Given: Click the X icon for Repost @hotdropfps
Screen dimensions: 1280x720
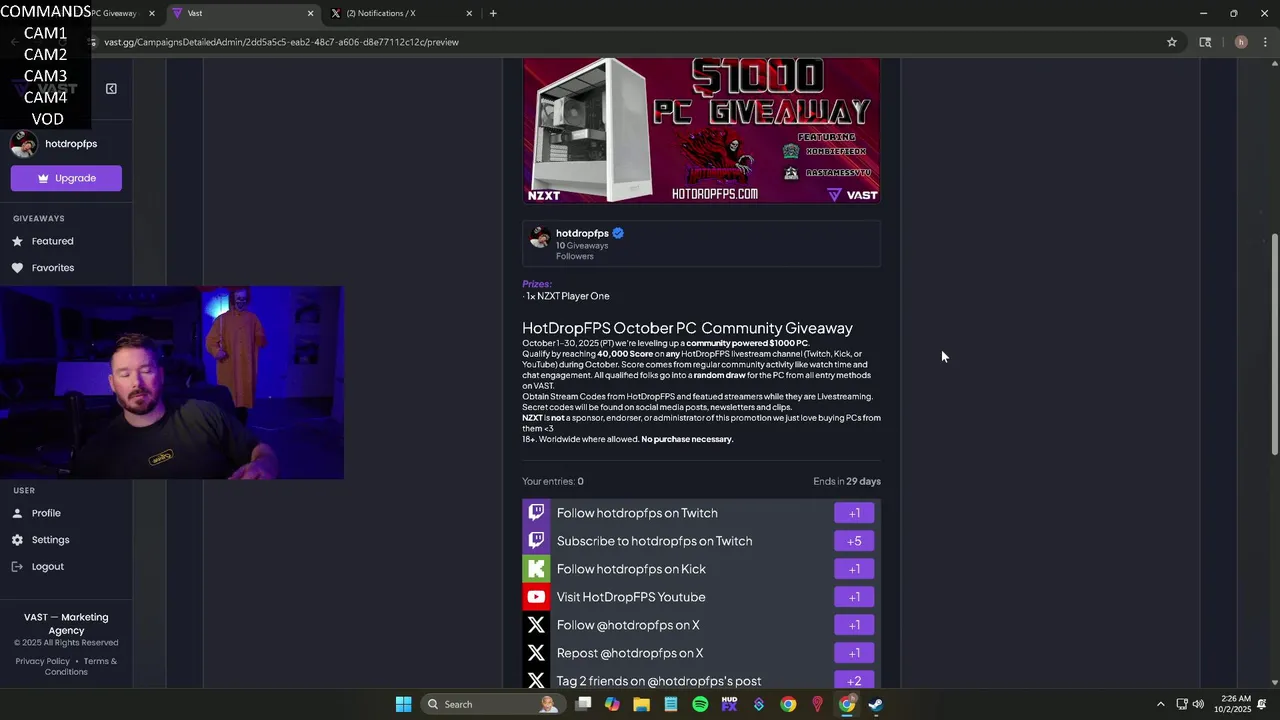Looking at the screenshot, I should 536,653.
